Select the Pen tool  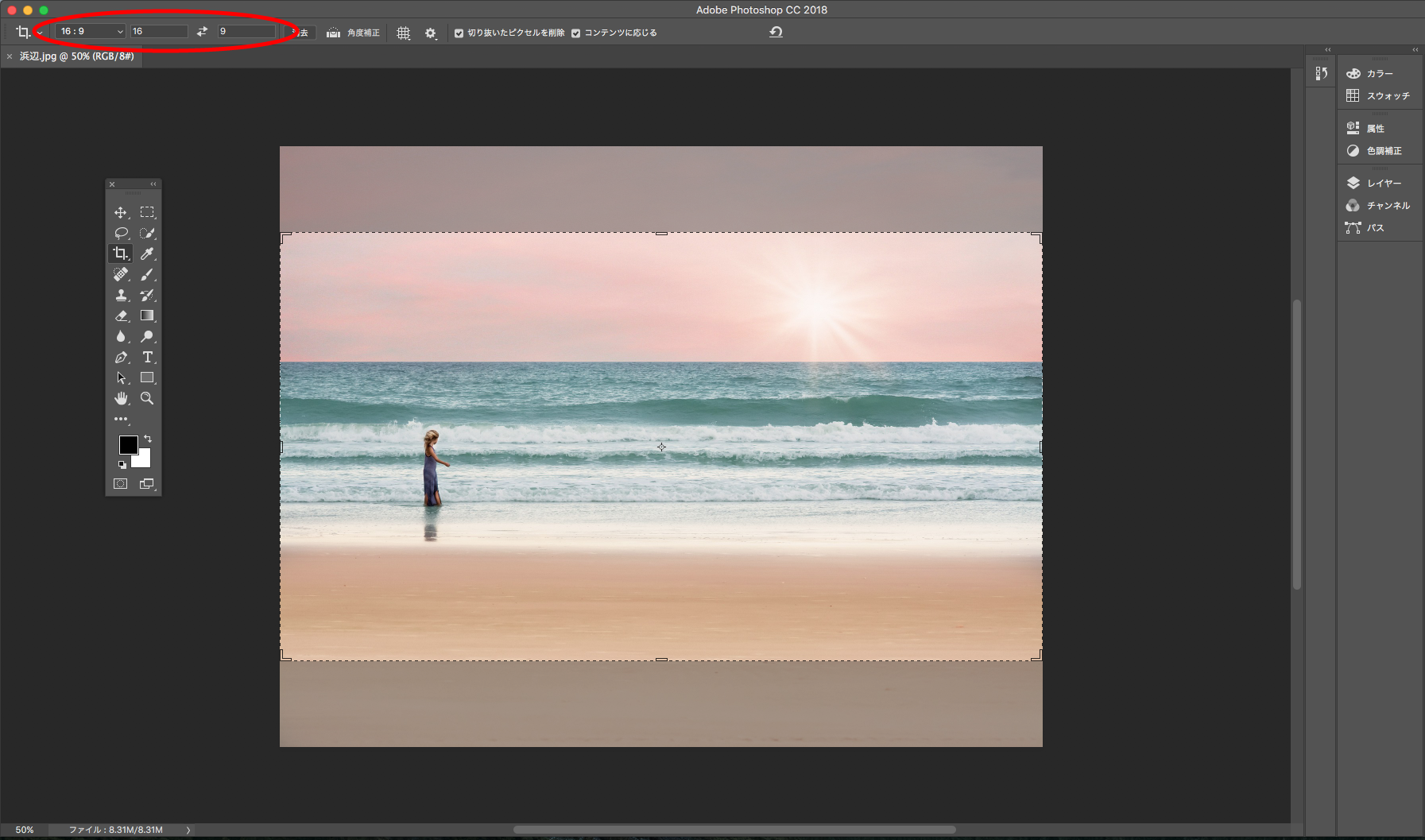click(x=121, y=357)
